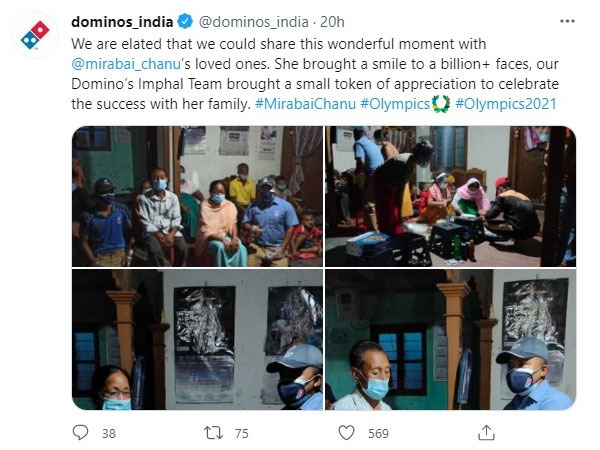
Task: Click the reply speech bubble icon
Action: (x=82, y=432)
